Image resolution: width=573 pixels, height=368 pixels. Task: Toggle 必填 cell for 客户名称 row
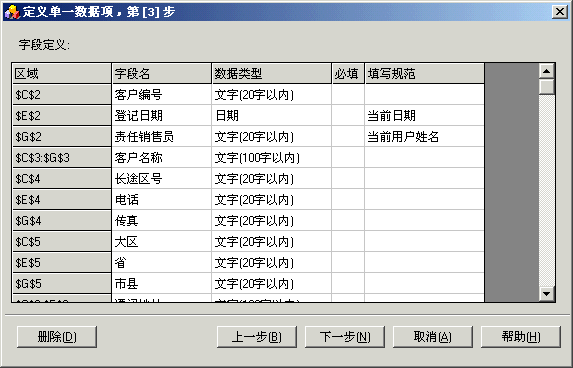[x=348, y=158]
